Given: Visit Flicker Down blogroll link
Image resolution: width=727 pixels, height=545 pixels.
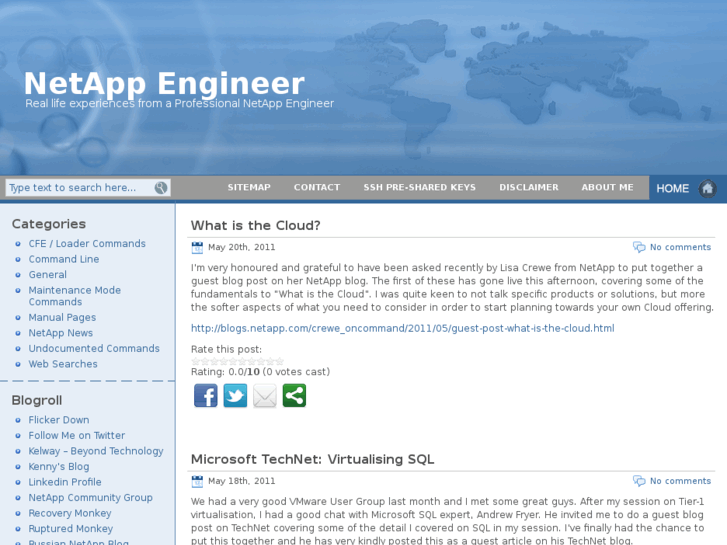Looking at the screenshot, I should click(x=59, y=420).
